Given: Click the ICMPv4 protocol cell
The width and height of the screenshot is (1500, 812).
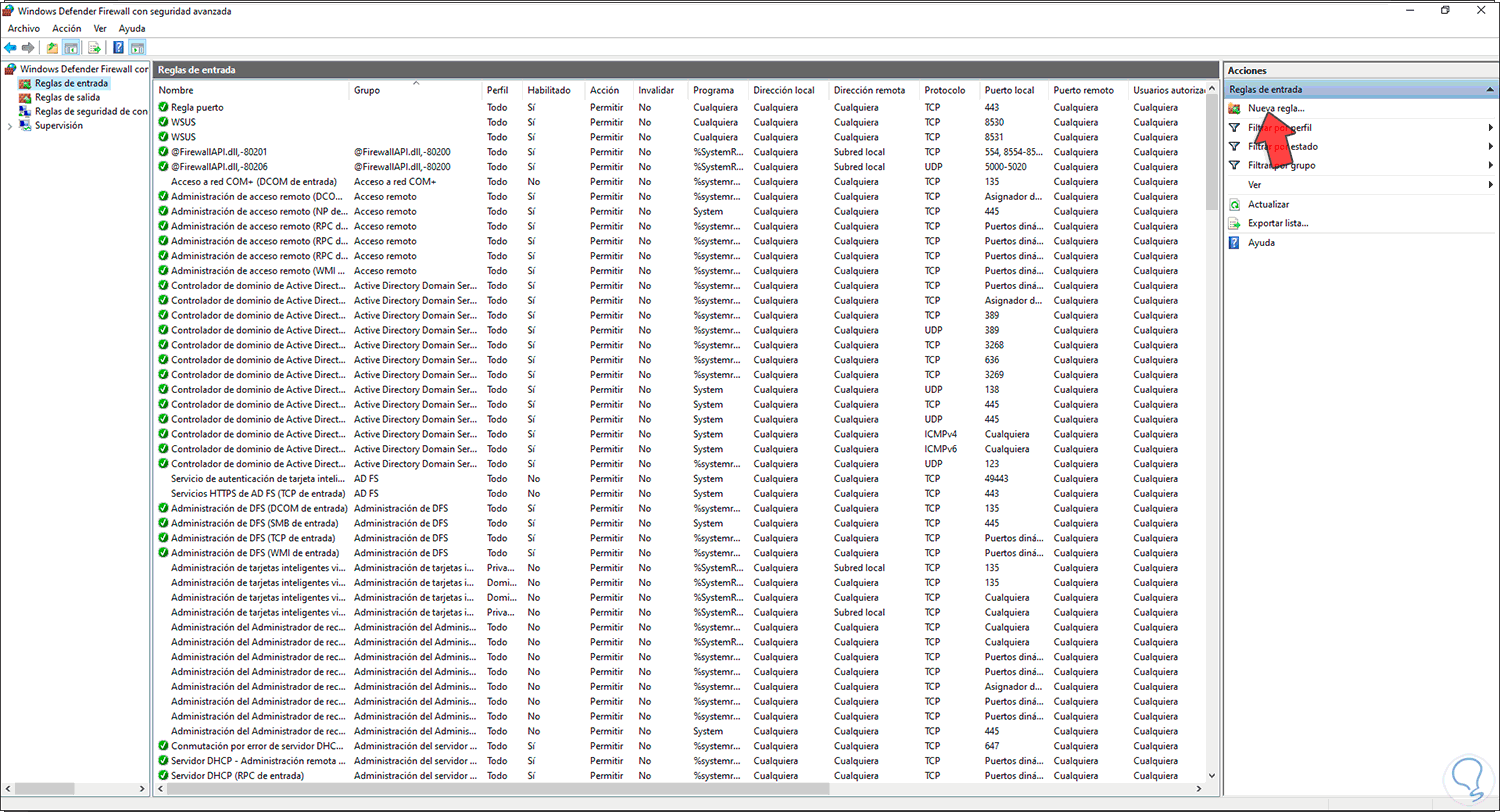Looking at the screenshot, I should tap(941, 434).
